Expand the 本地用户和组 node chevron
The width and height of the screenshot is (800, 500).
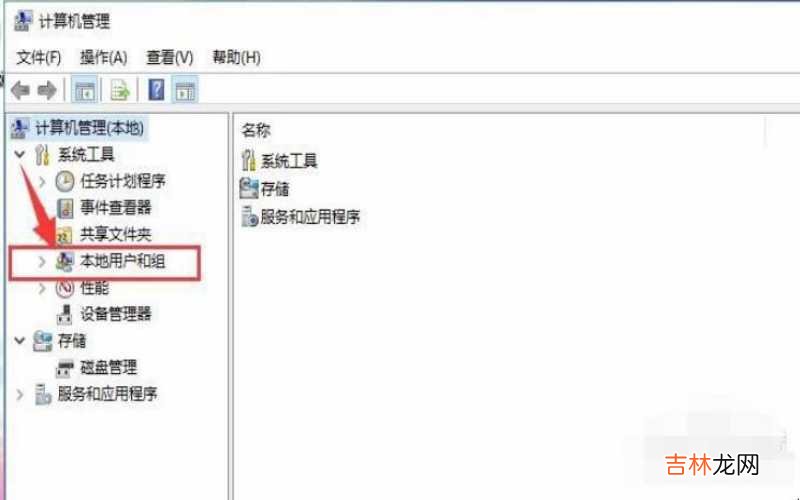(42, 262)
